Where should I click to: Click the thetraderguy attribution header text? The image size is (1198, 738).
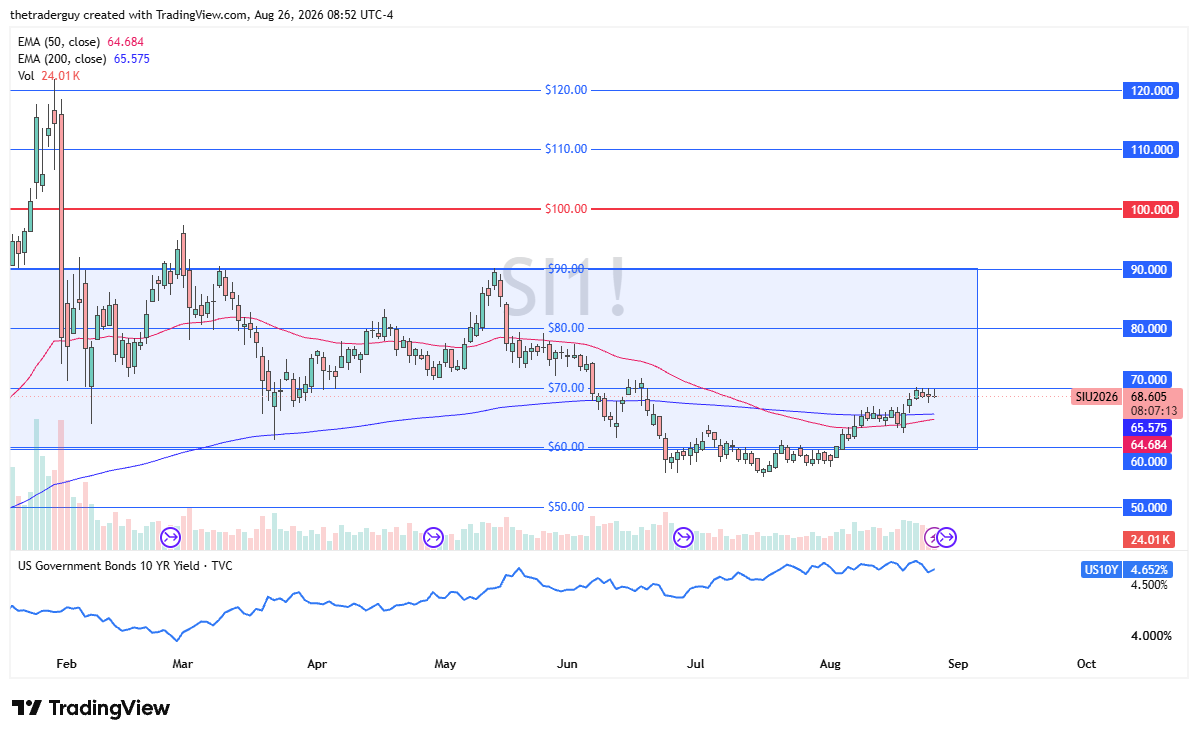pos(202,15)
